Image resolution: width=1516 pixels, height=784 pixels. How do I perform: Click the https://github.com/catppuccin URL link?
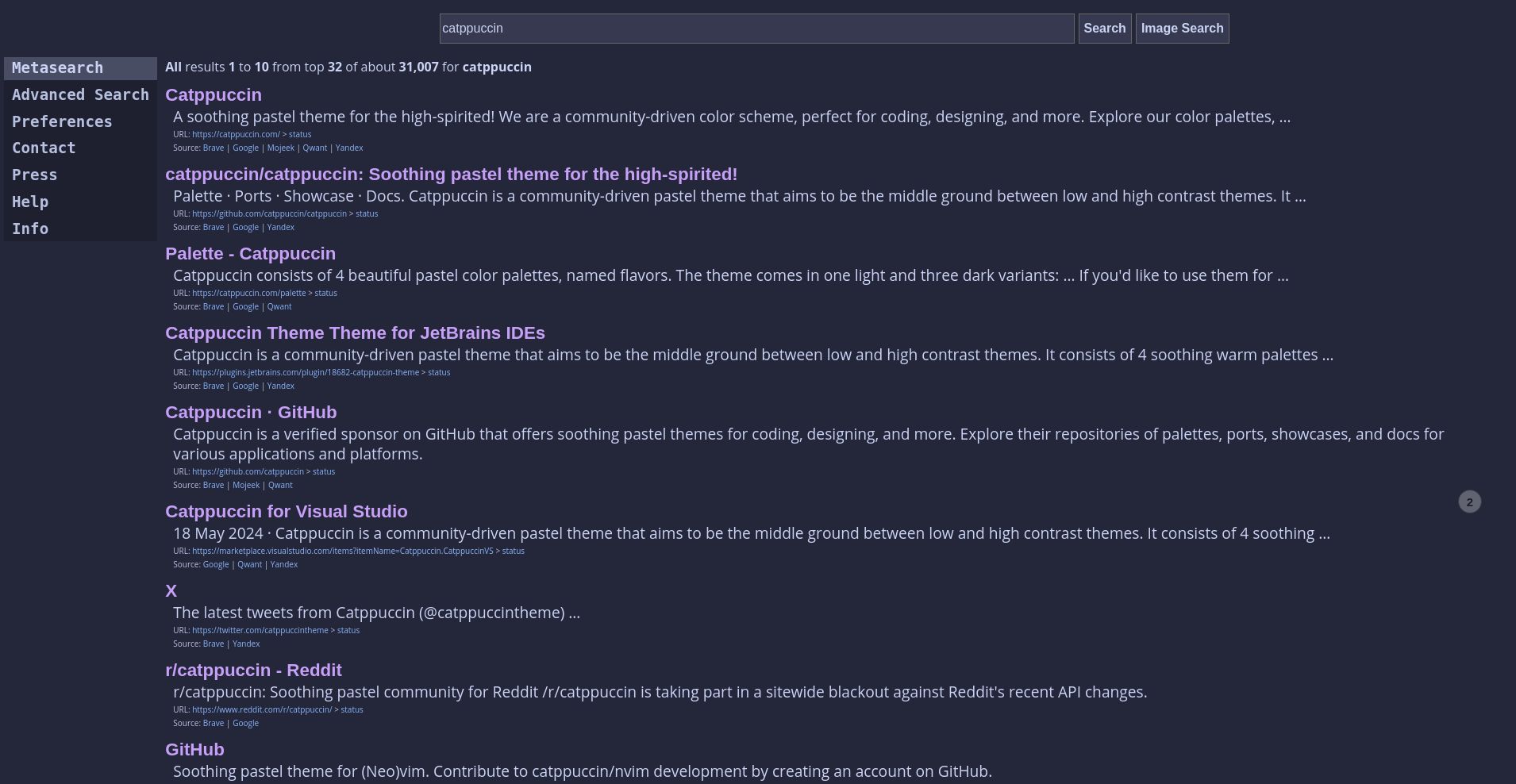[248, 471]
